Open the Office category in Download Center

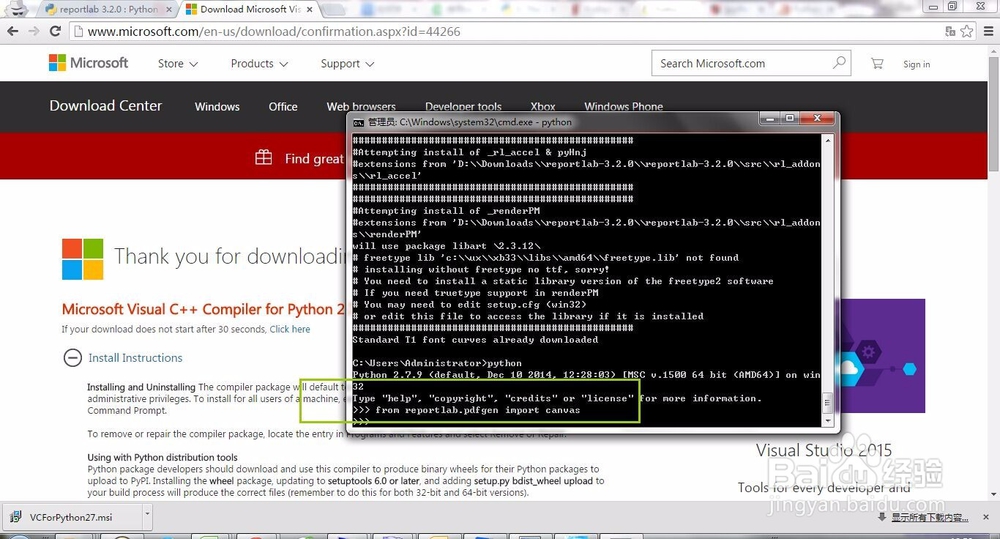(283, 107)
